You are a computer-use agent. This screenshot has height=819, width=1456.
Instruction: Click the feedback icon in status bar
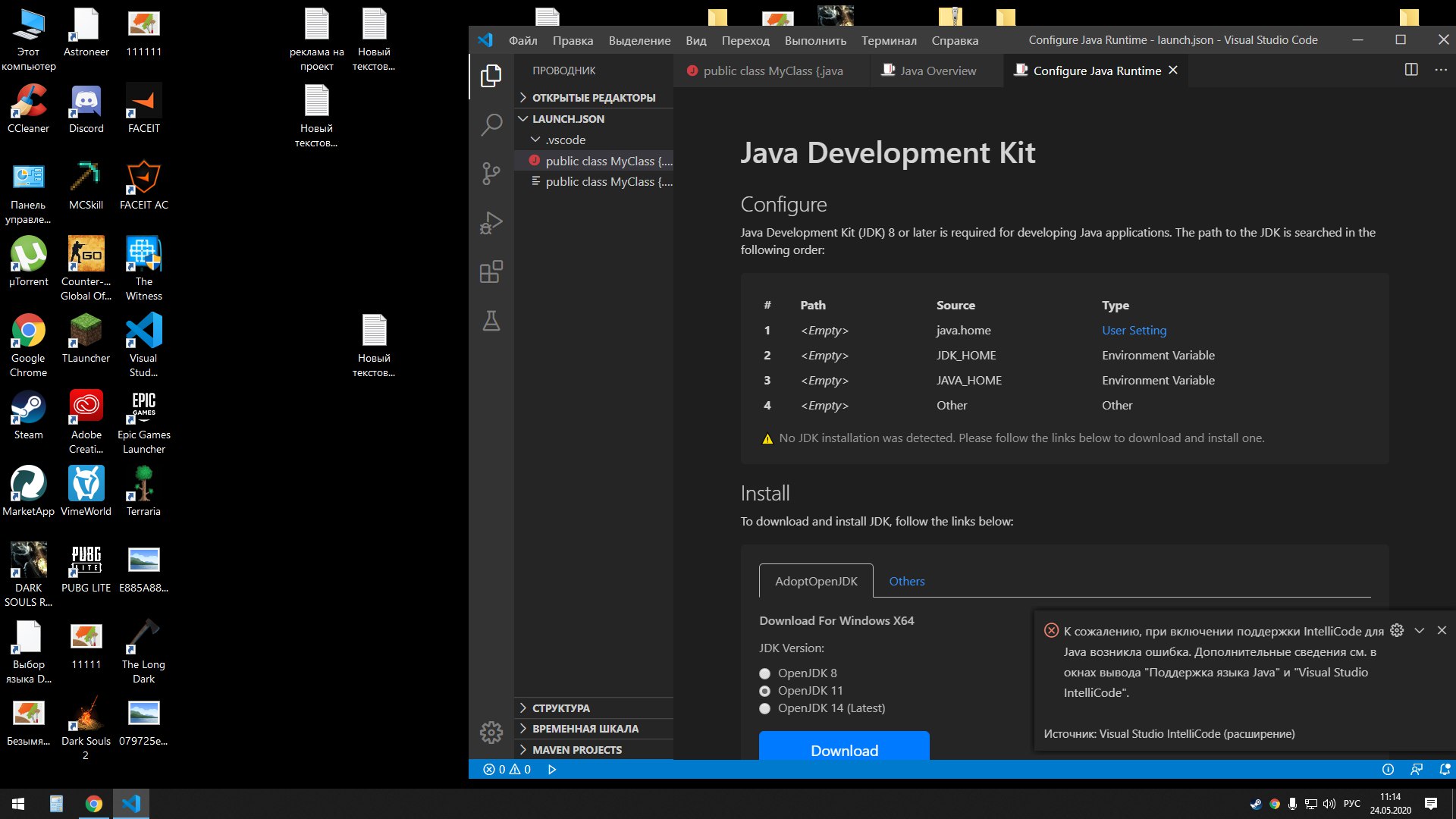click(x=1416, y=769)
